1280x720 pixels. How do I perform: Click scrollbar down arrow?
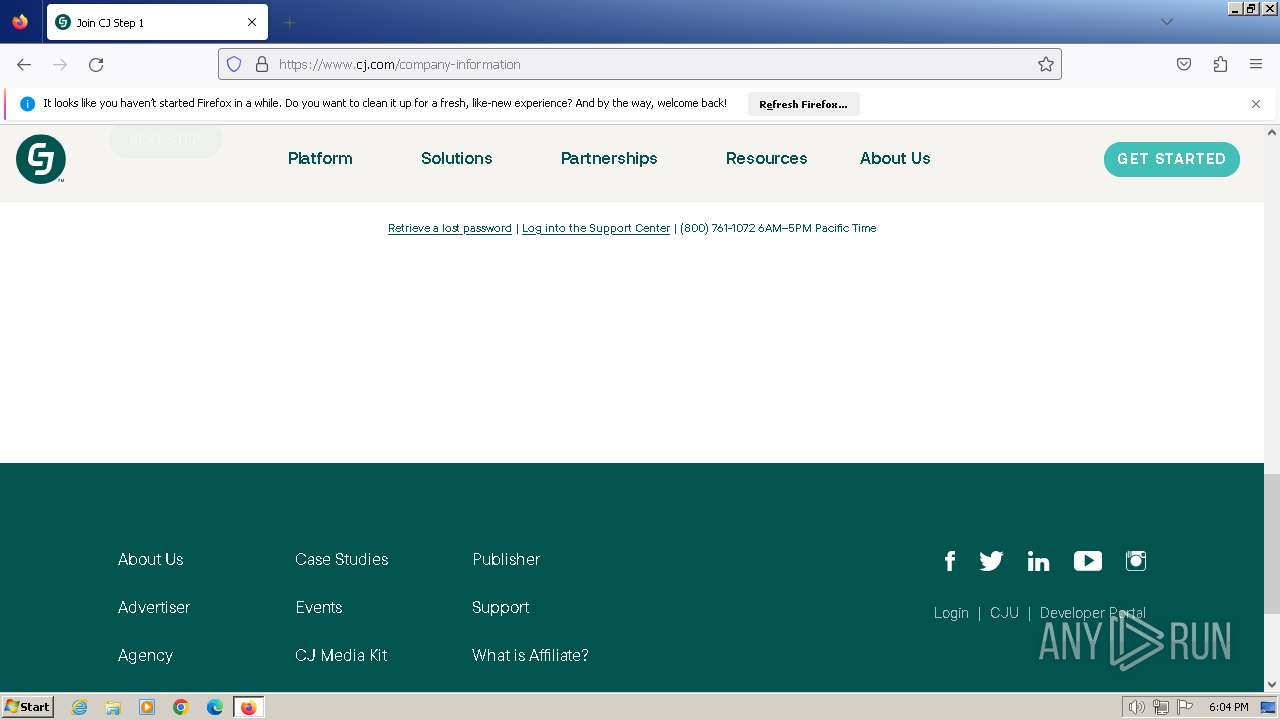[1272, 685]
